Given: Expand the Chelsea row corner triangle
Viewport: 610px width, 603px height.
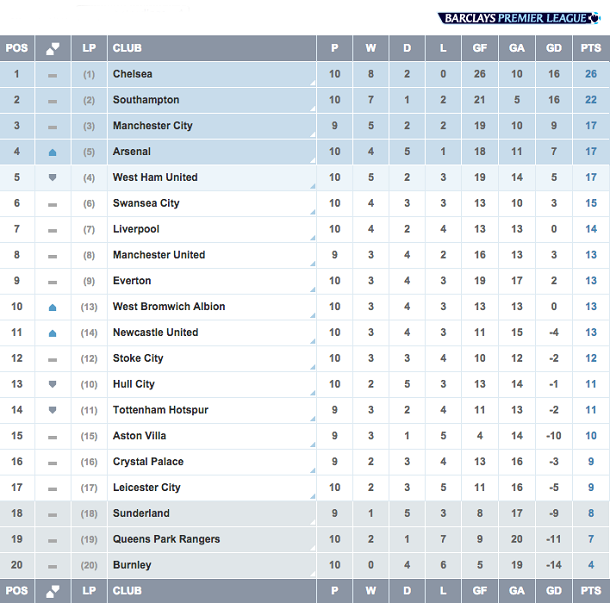Looking at the screenshot, I should point(313,83).
